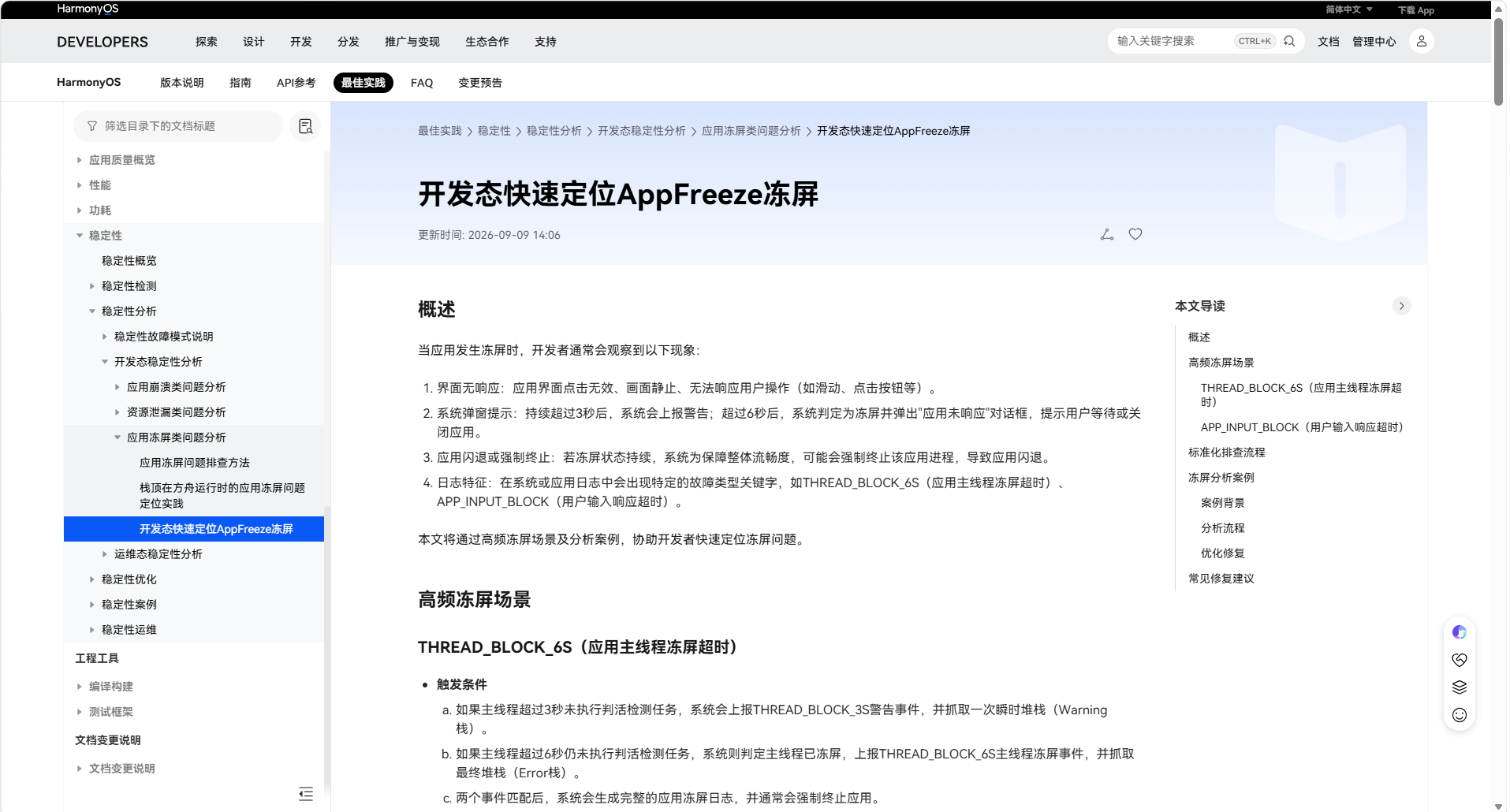Open the 简体中文 language dropdown

pyautogui.click(x=1349, y=9)
